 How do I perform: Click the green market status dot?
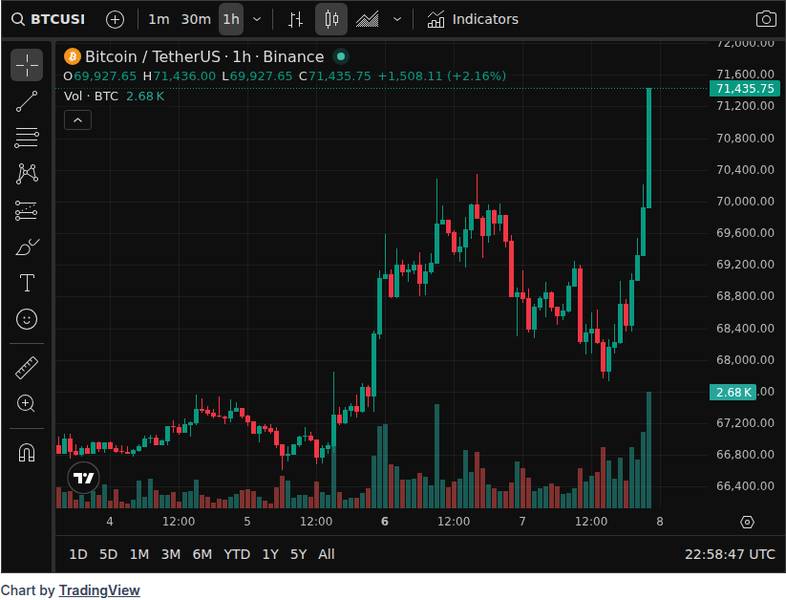tap(341, 57)
